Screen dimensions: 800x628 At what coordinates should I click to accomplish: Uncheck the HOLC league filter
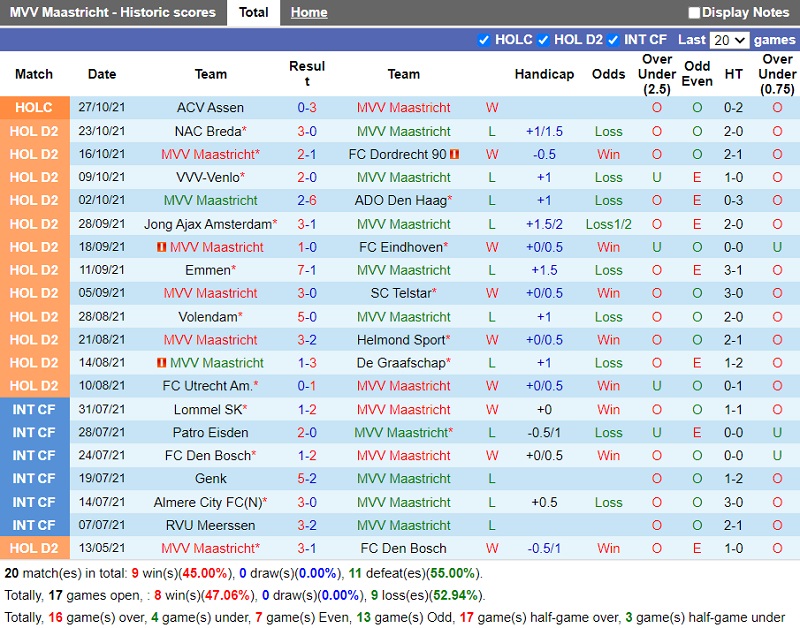(x=485, y=40)
